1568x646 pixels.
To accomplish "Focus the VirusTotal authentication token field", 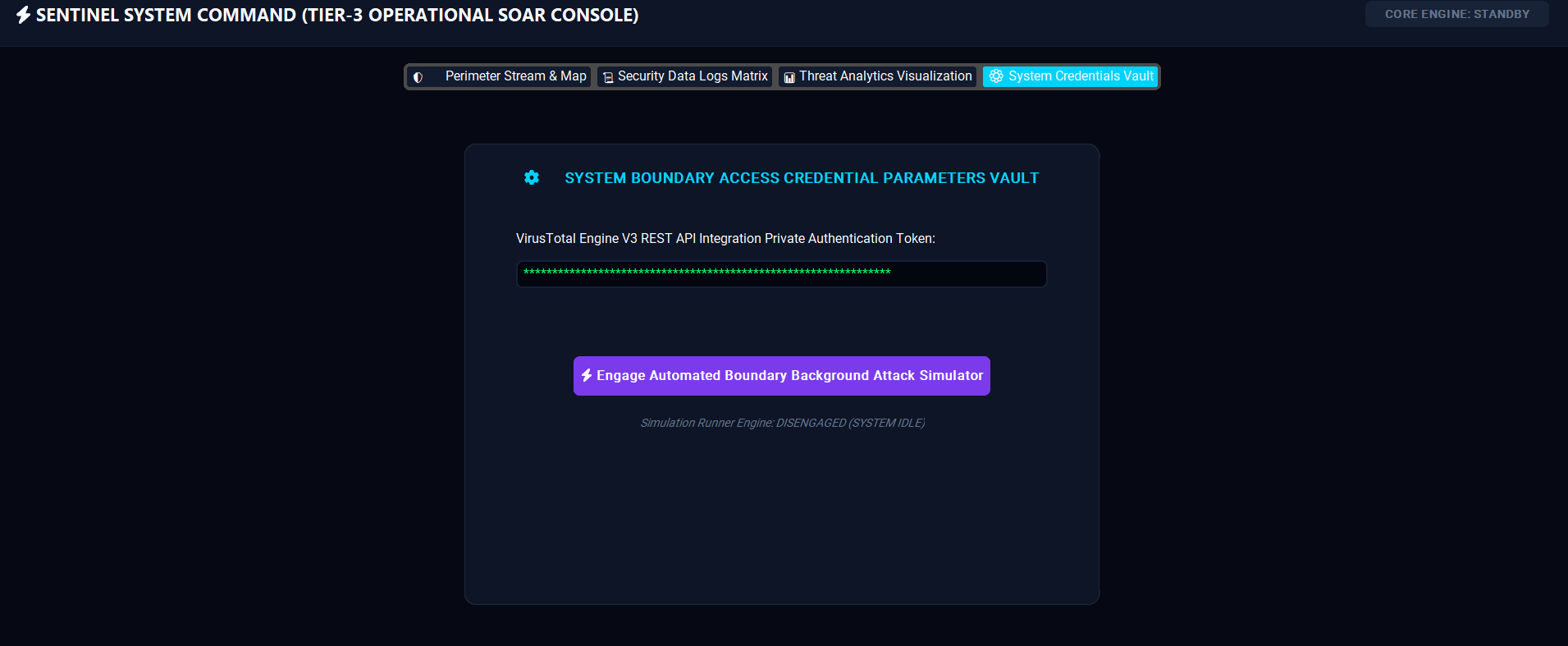I will (x=782, y=274).
